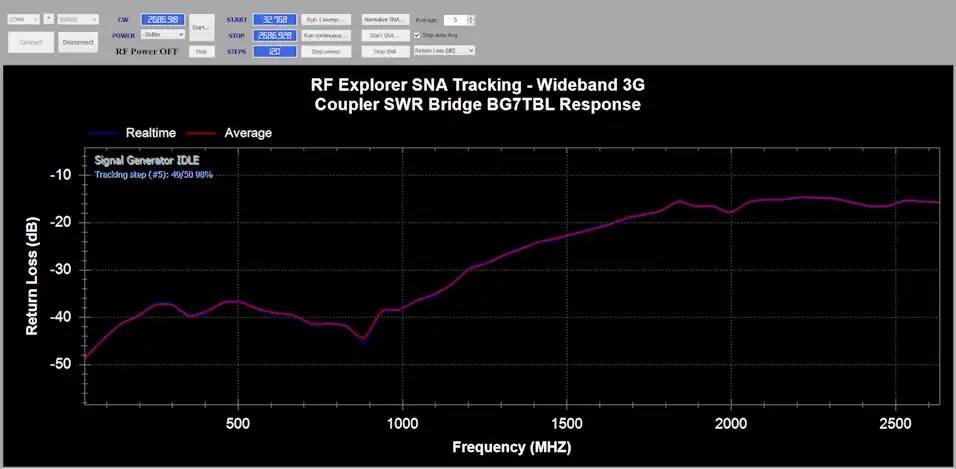Increase the Average value with up arrow
Viewport: 956px width, 469px height.
[x=471, y=16]
